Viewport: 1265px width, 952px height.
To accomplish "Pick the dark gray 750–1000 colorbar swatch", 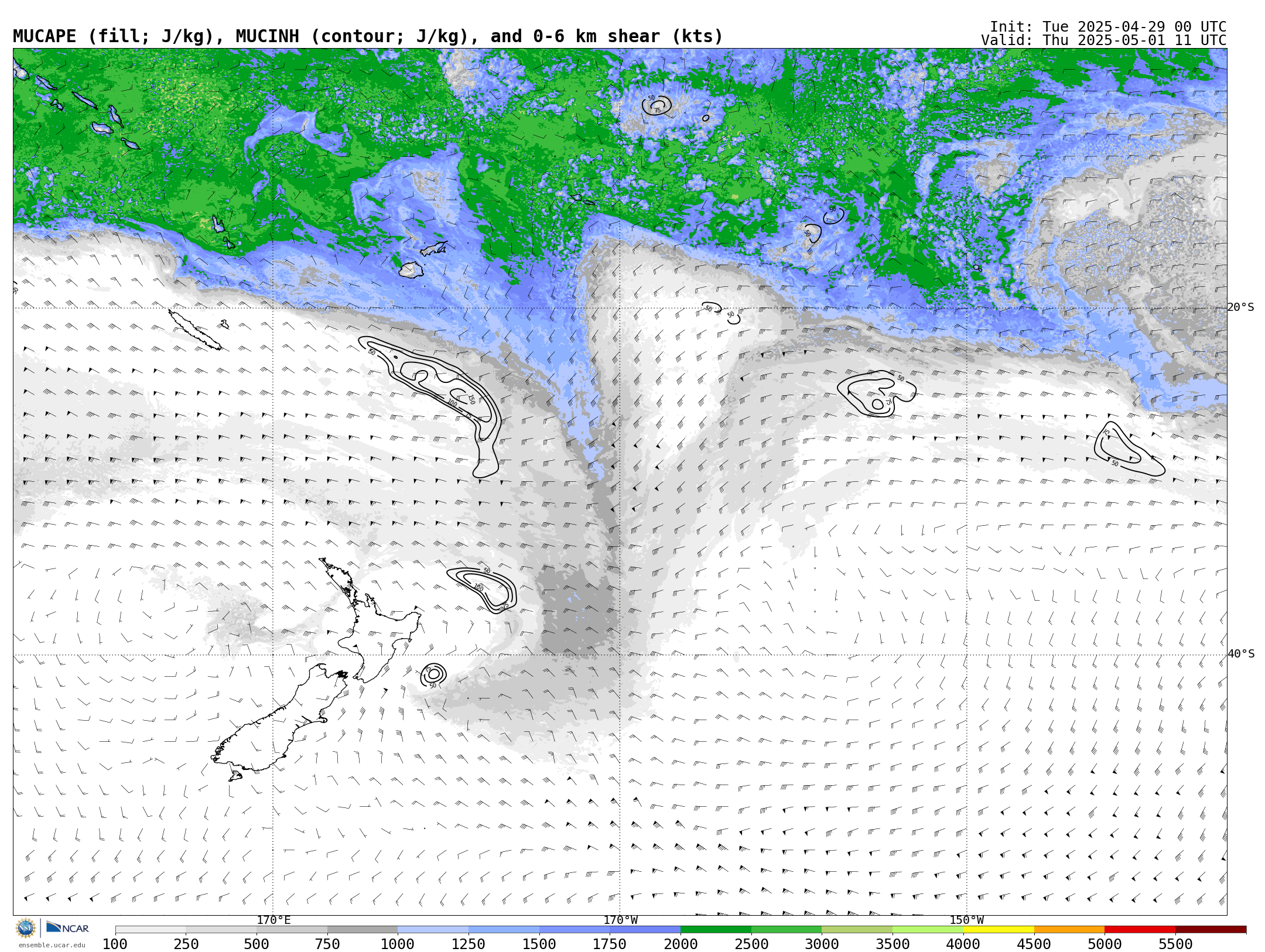I will [363, 930].
